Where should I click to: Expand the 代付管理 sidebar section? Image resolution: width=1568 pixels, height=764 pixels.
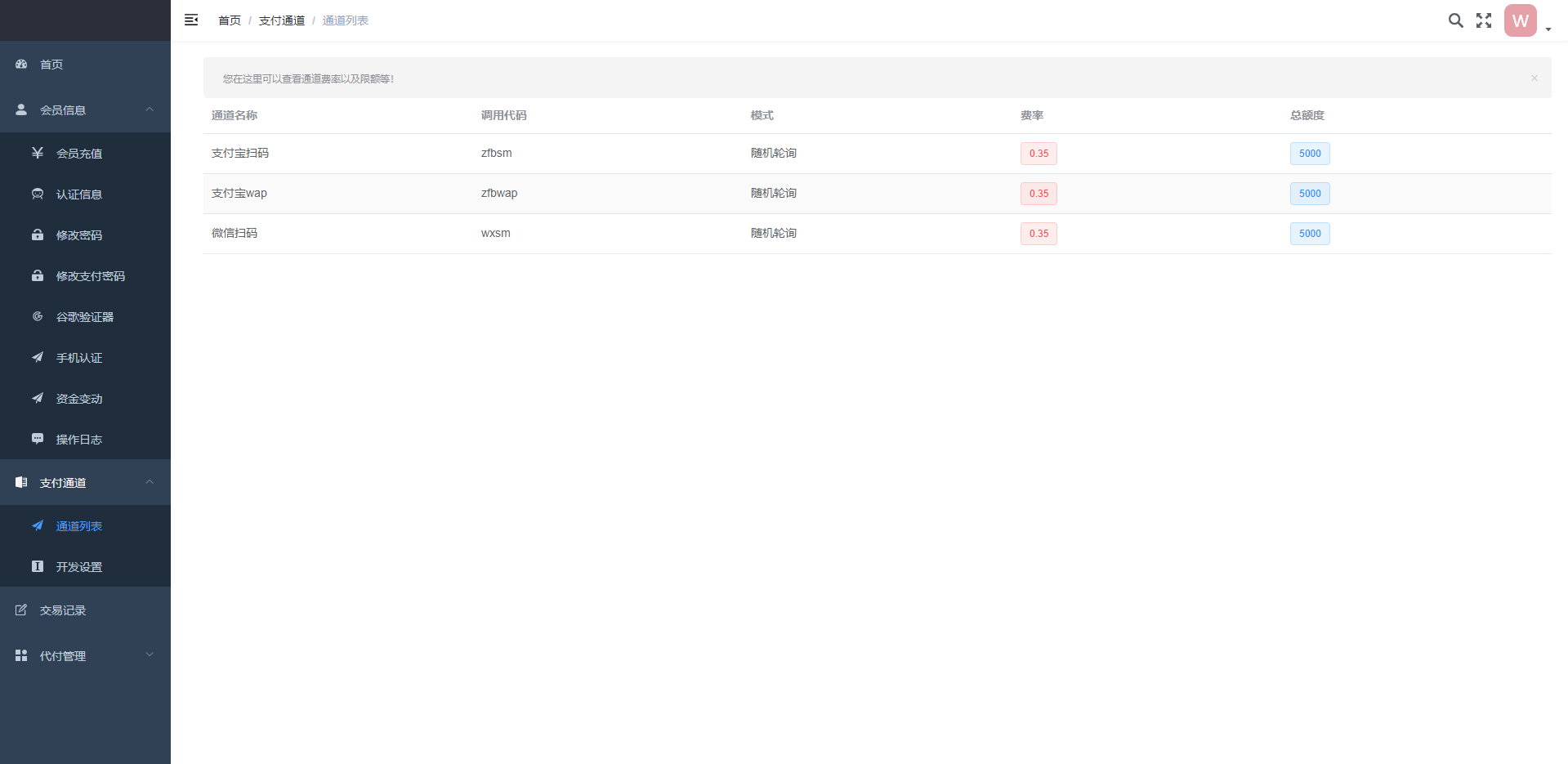pos(149,655)
